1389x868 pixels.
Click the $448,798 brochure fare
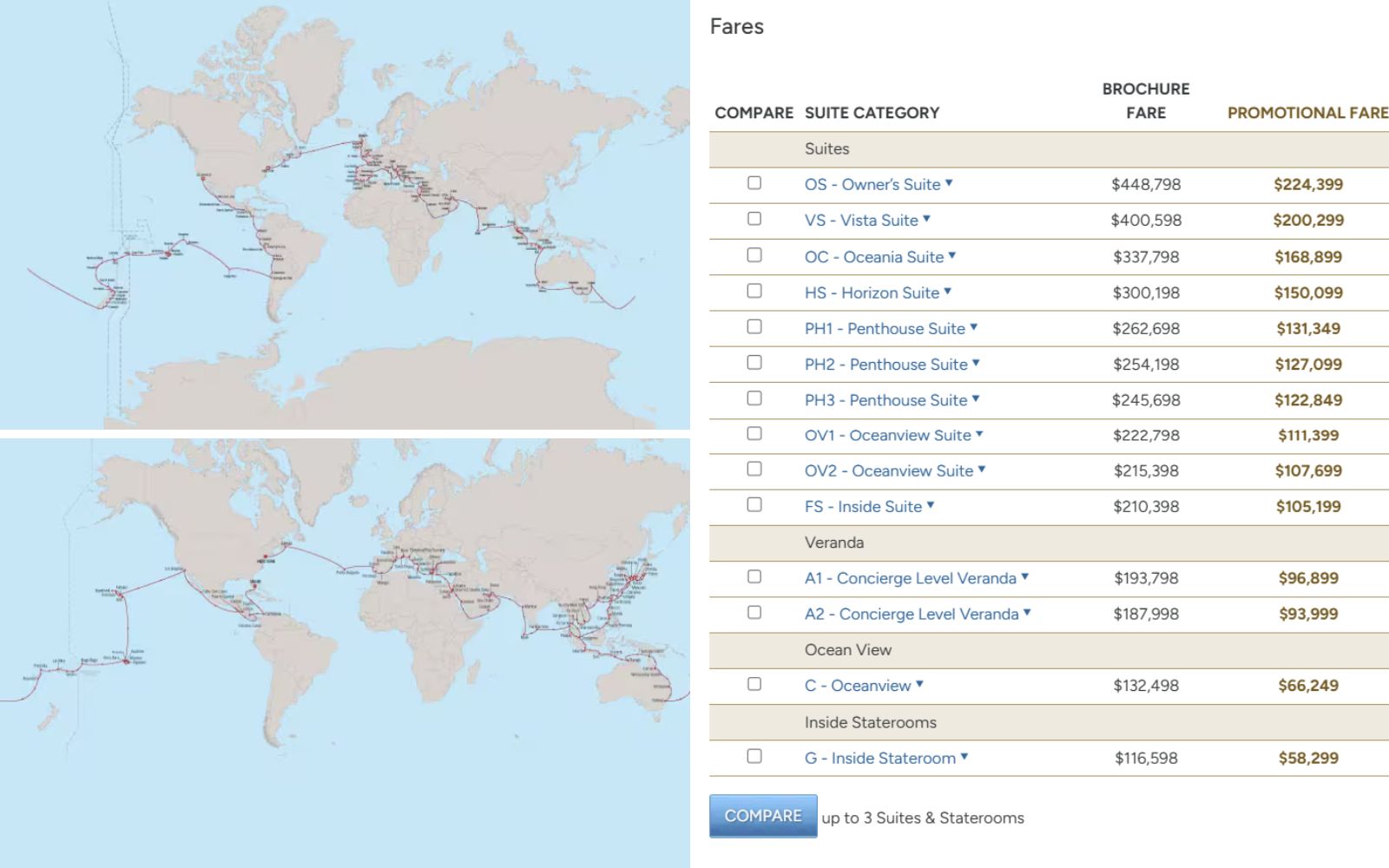point(1146,184)
